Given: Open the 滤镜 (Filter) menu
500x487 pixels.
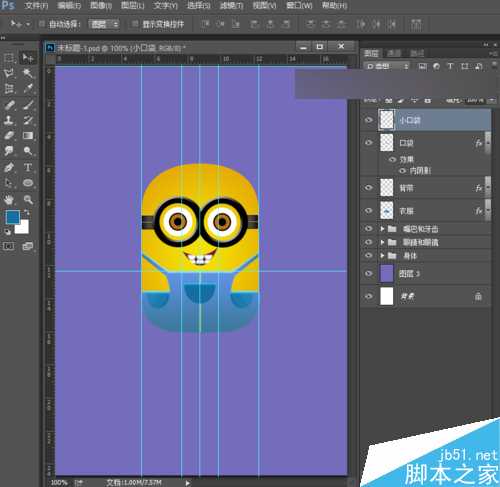Looking at the screenshot, I should (232, 6).
